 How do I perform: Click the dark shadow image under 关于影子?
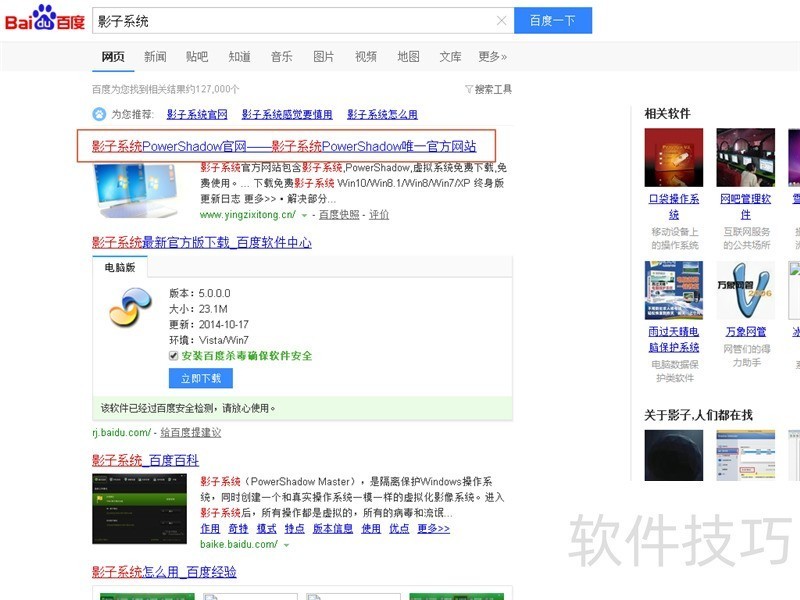coord(673,455)
